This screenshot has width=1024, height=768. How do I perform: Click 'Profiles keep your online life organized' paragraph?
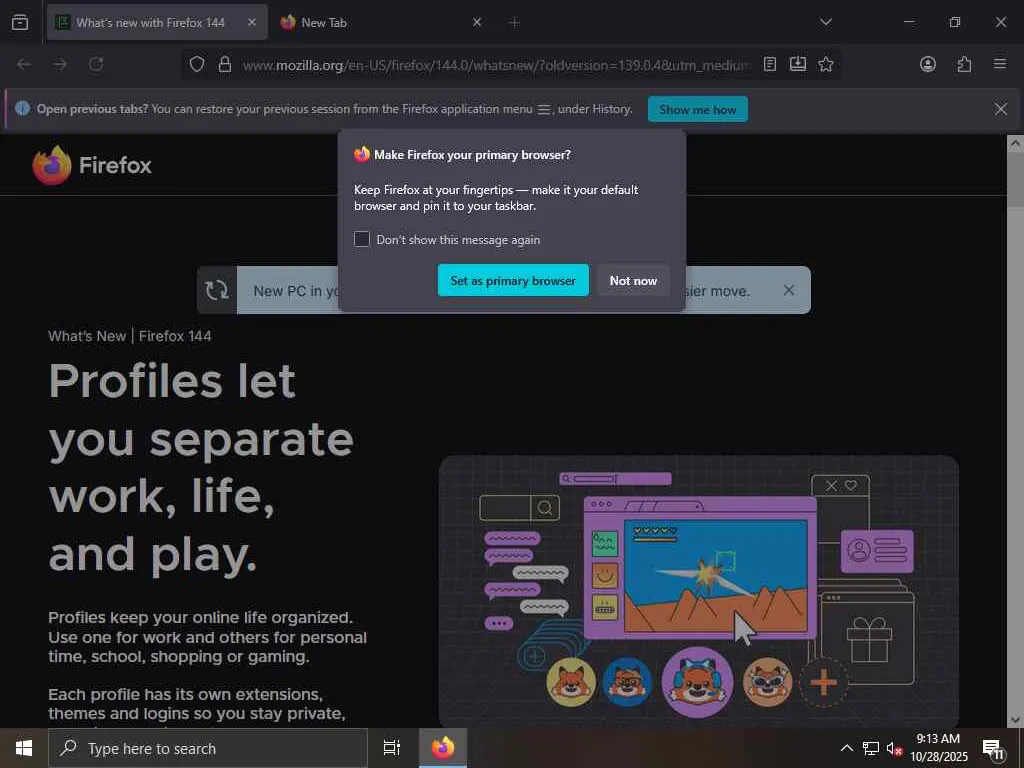pyautogui.click(x=208, y=637)
